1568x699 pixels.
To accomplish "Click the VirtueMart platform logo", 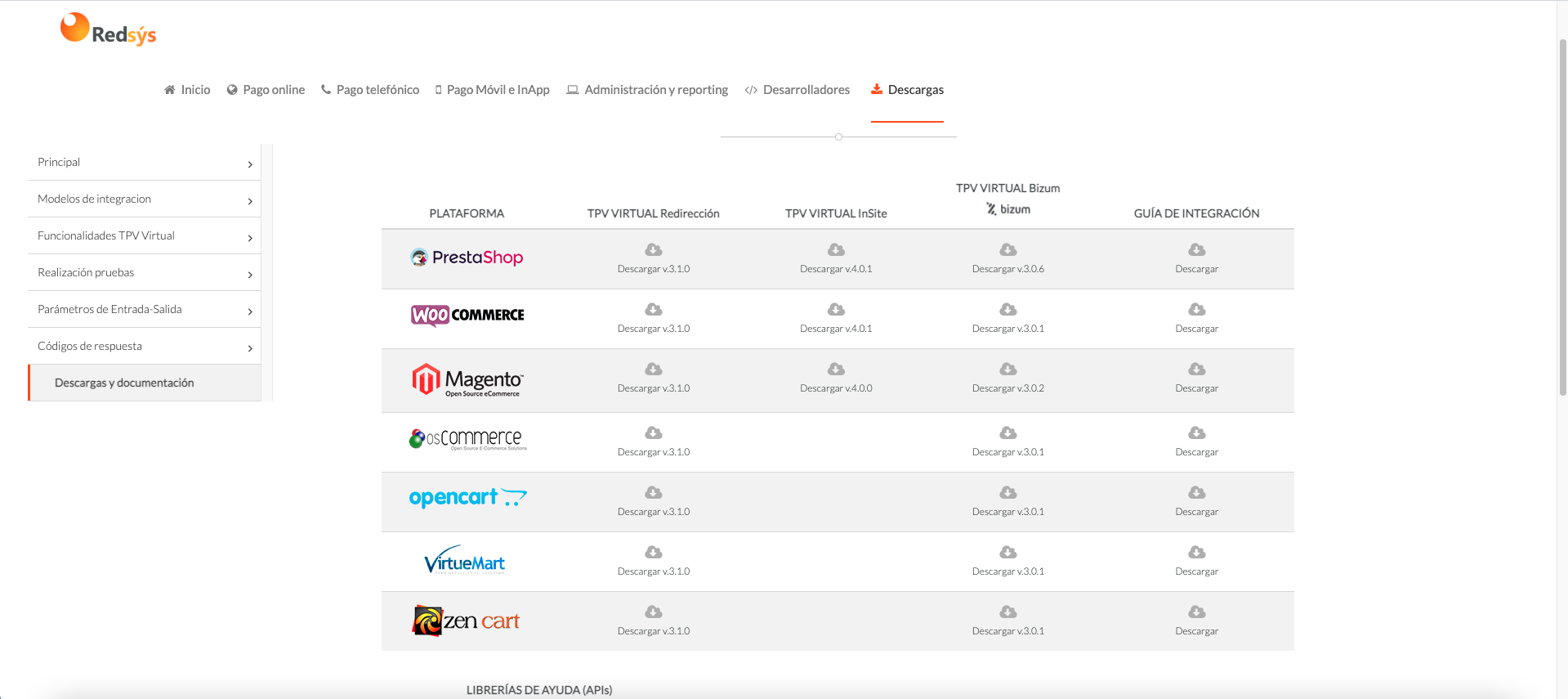I will click(465, 561).
